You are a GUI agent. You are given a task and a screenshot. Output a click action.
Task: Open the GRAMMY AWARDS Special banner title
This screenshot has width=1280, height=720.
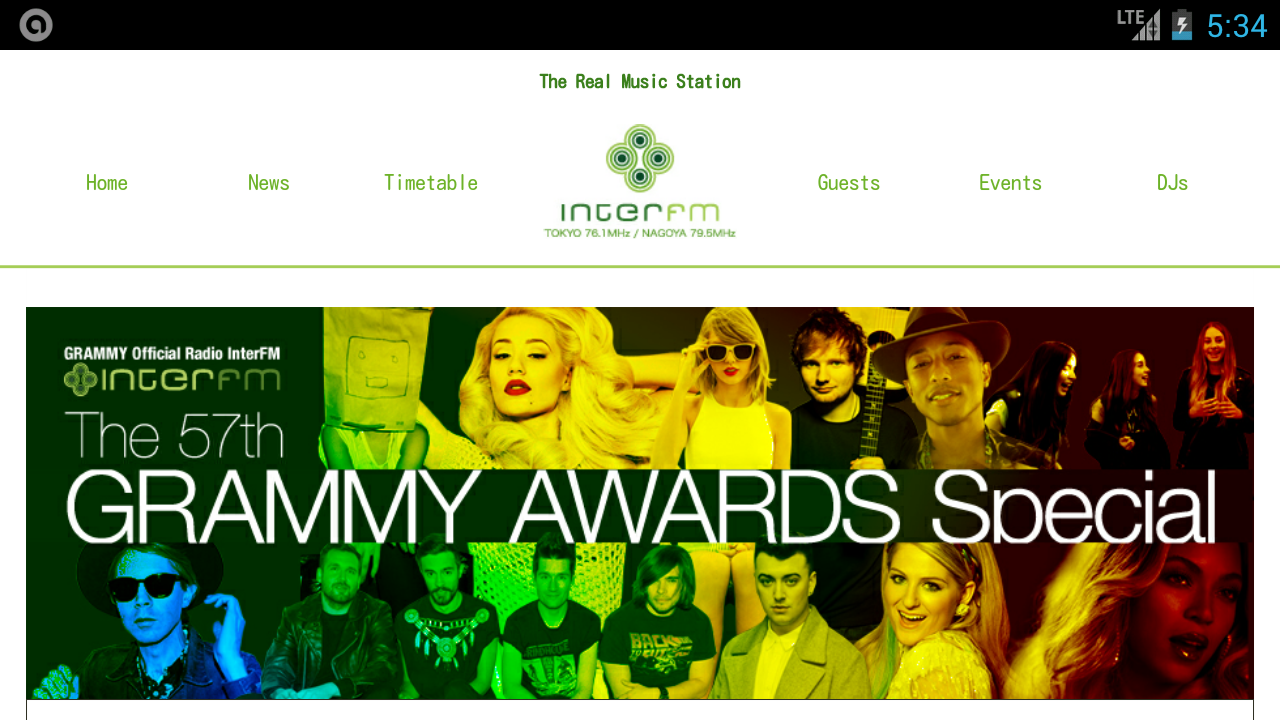641,507
